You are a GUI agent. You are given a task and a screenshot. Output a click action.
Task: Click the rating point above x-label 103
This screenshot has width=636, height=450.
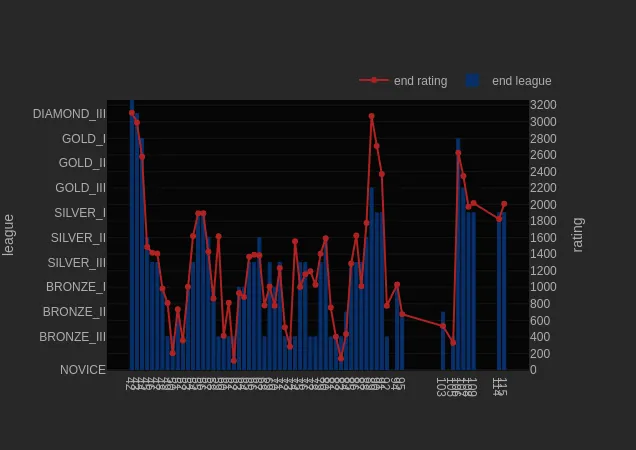[443, 326]
